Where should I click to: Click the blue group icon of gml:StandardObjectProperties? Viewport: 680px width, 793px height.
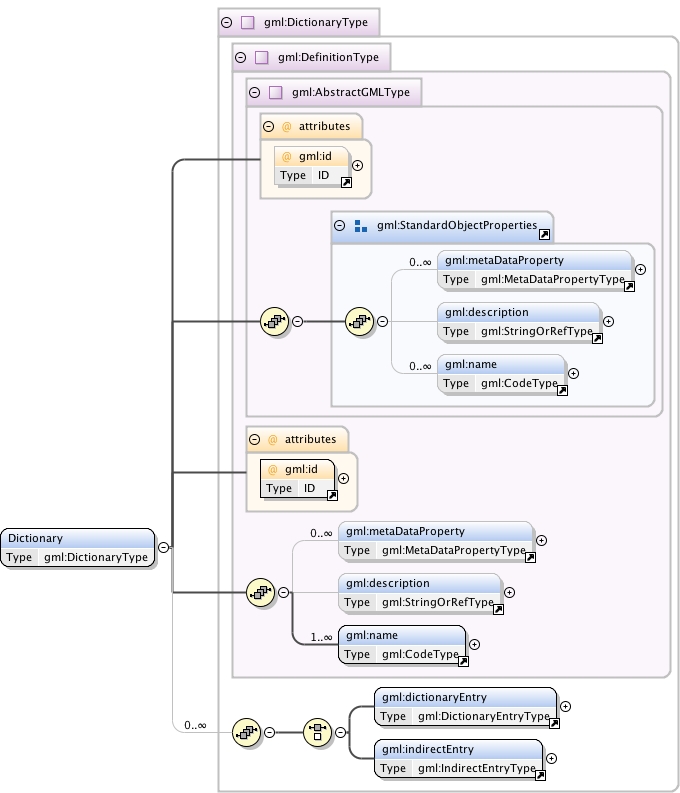click(x=361, y=226)
